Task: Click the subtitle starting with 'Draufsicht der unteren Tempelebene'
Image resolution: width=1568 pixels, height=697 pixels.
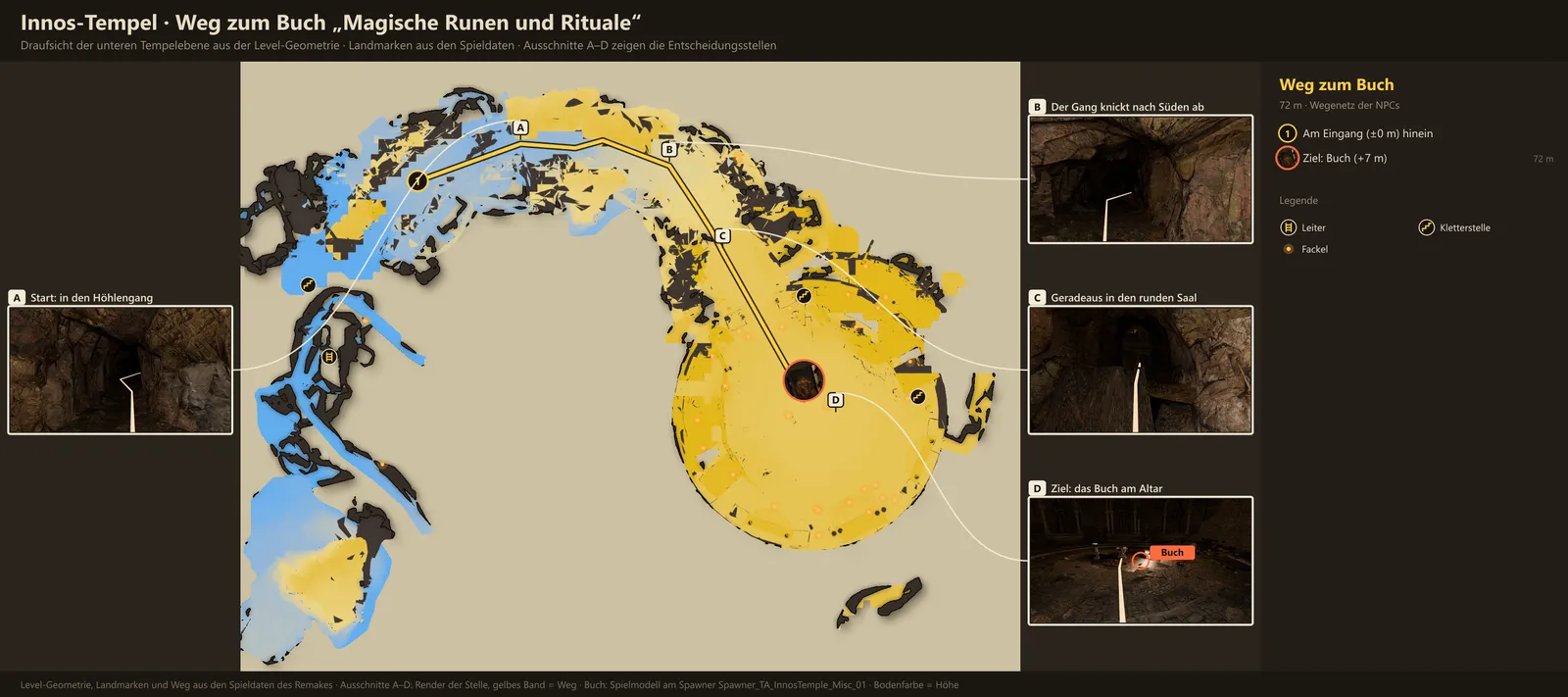Action: [398, 45]
